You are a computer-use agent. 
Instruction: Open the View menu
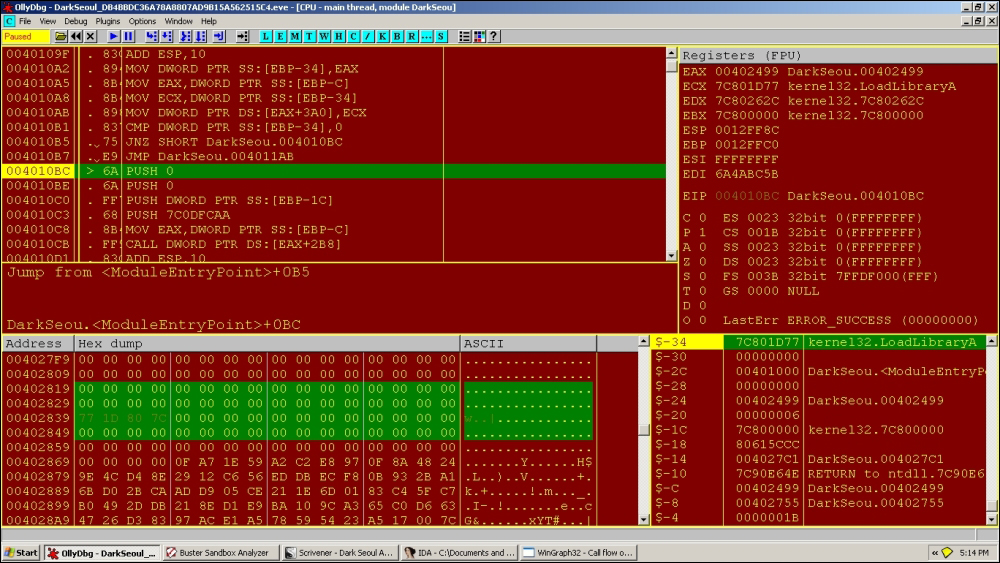[x=48, y=21]
